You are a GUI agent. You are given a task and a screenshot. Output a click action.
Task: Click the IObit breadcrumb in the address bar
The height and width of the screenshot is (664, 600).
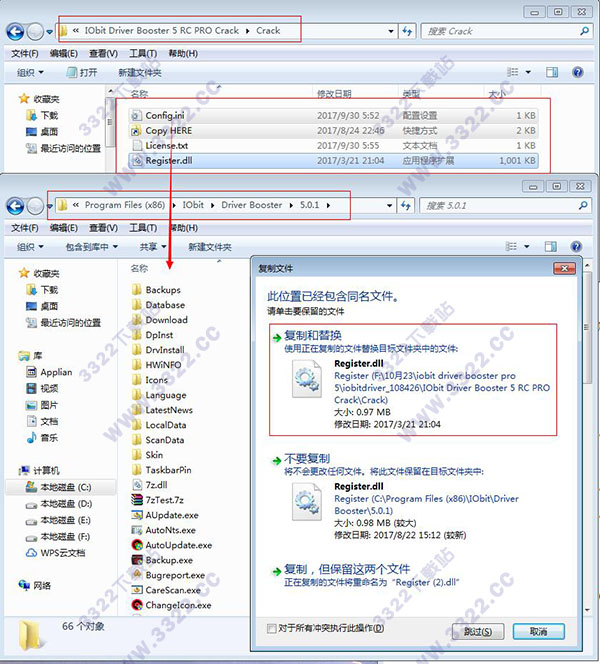click(x=193, y=205)
